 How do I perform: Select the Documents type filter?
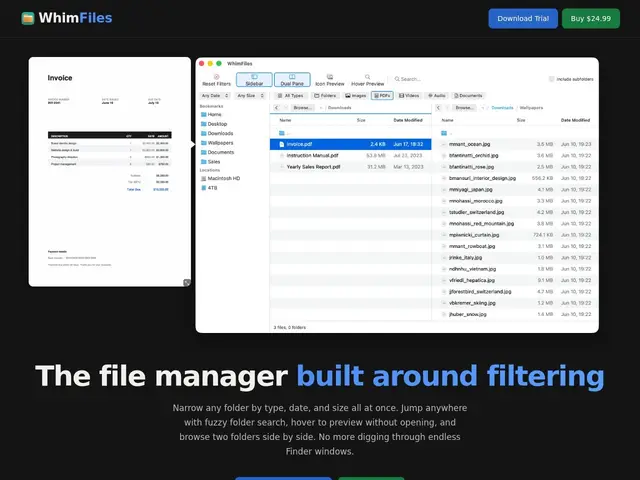(x=468, y=96)
